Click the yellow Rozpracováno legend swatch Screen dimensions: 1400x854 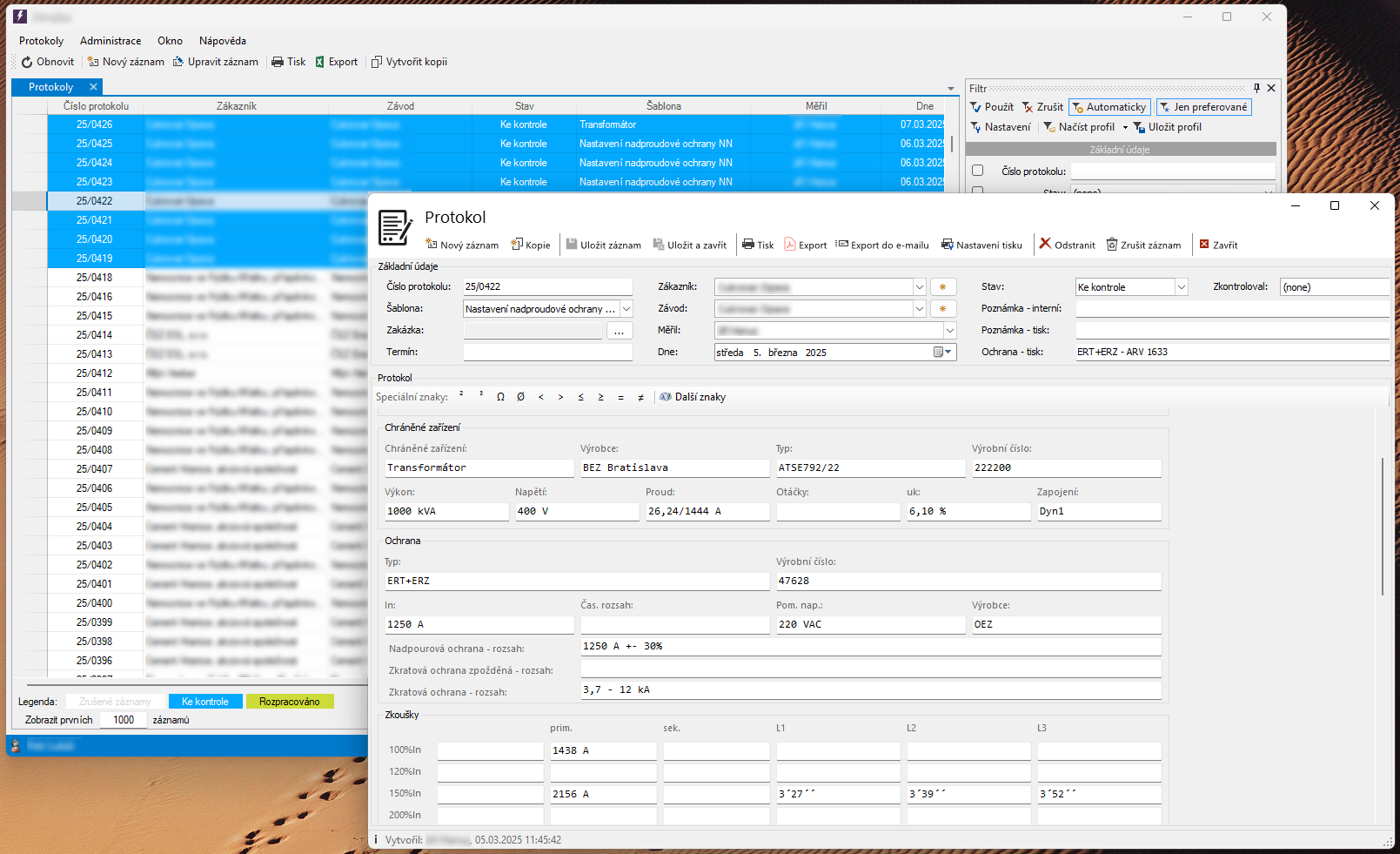(290, 702)
